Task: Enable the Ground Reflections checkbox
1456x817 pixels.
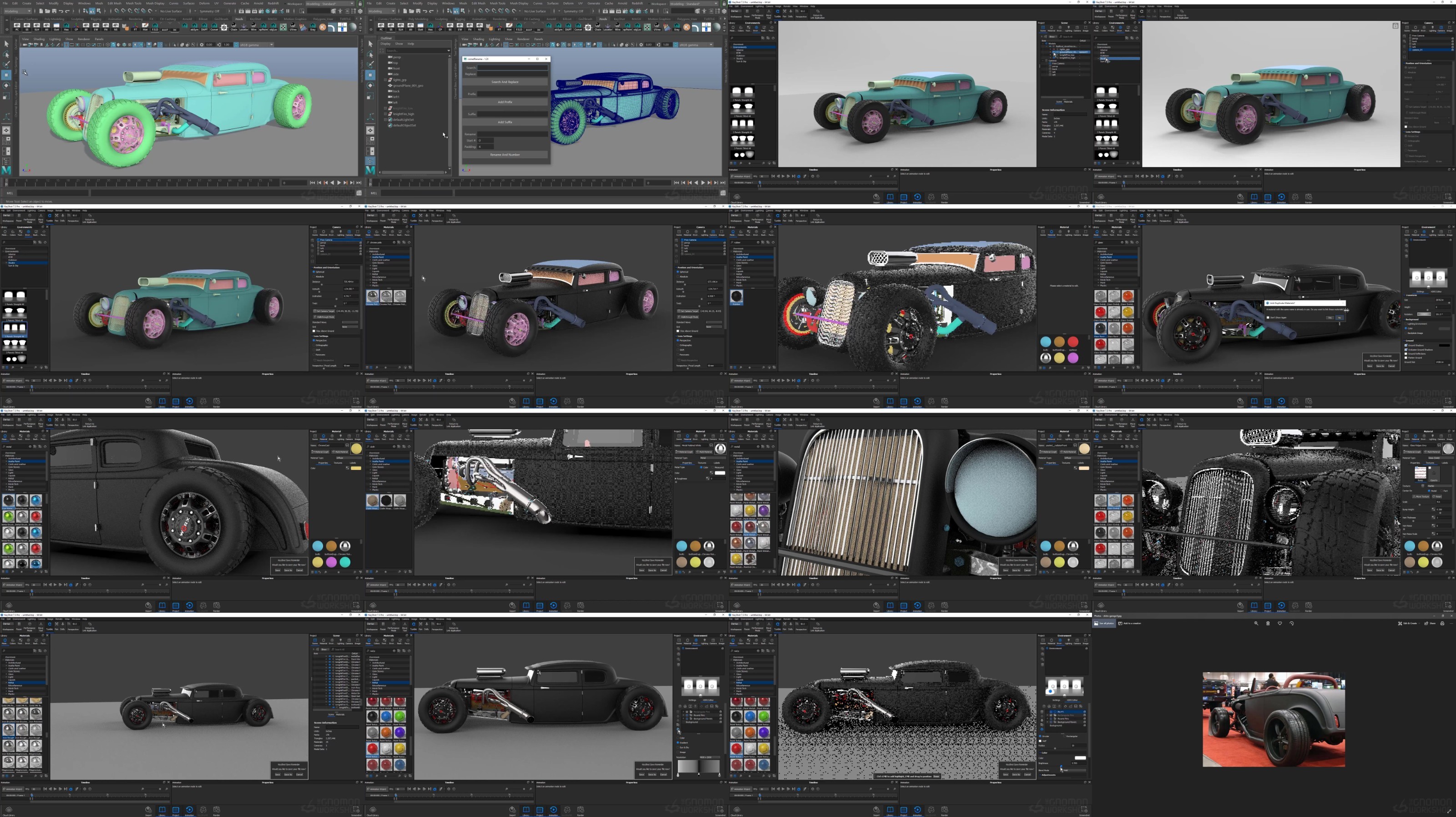Action: point(1406,354)
